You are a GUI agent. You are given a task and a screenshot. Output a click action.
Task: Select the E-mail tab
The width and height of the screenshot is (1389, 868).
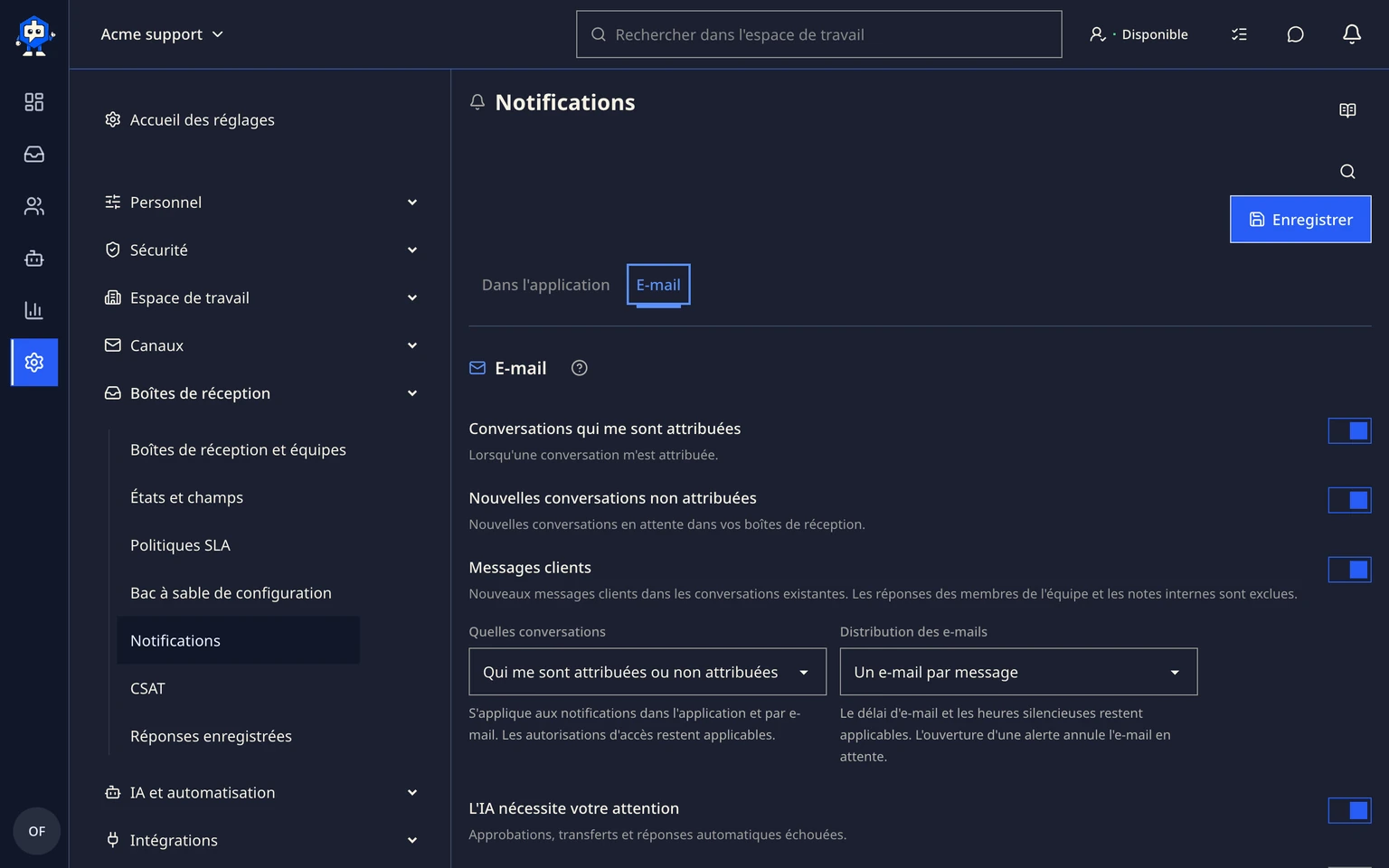658,285
